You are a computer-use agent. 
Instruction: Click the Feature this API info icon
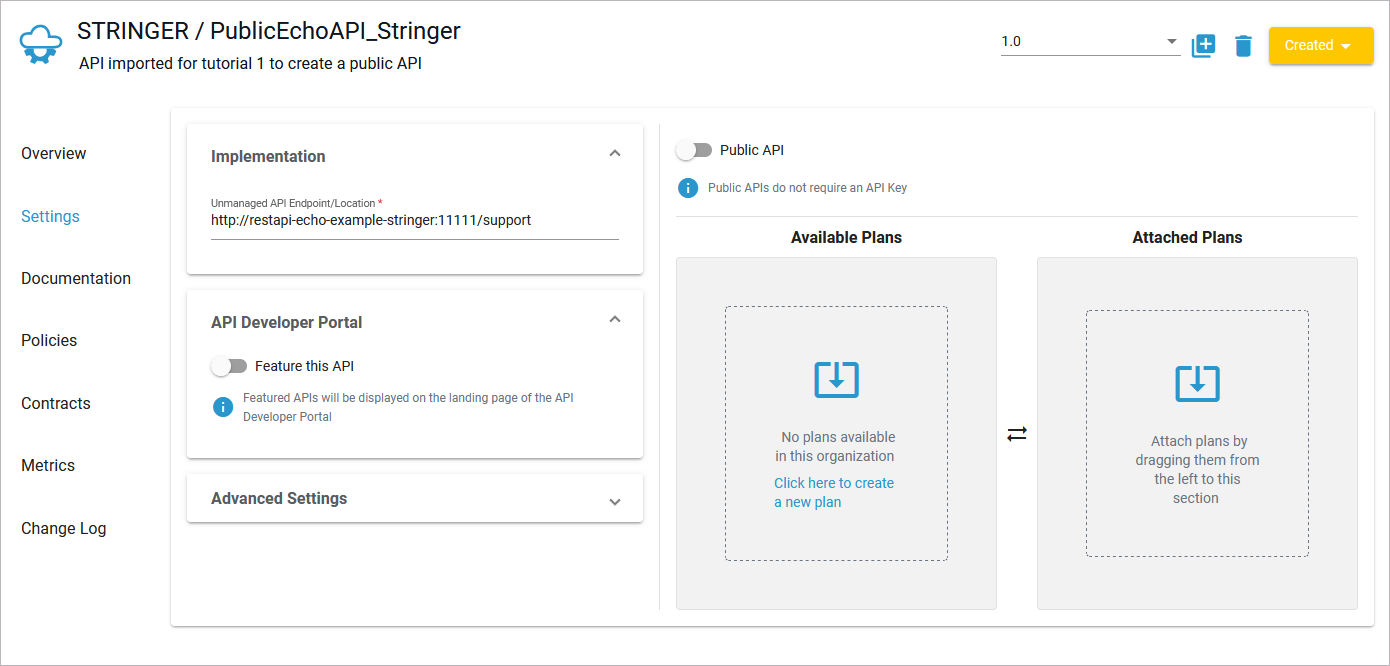click(x=223, y=407)
